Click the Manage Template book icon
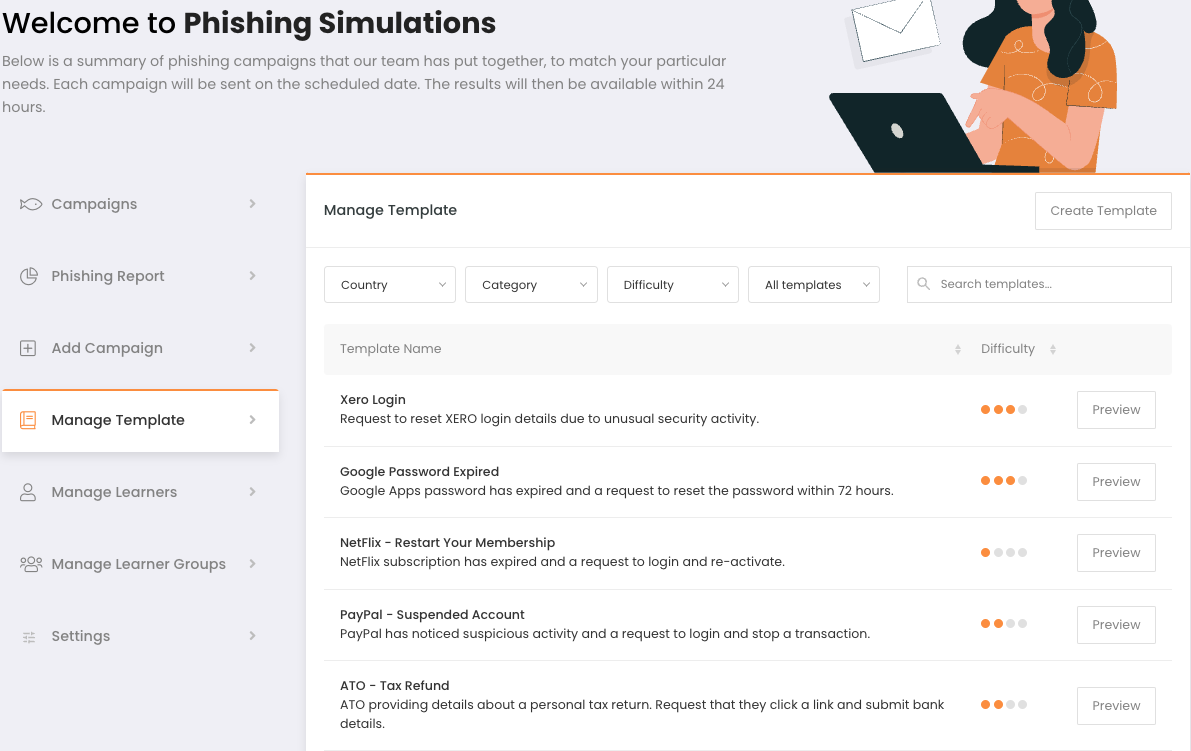Image resolution: width=1191 pixels, height=751 pixels. [x=28, y=420]
